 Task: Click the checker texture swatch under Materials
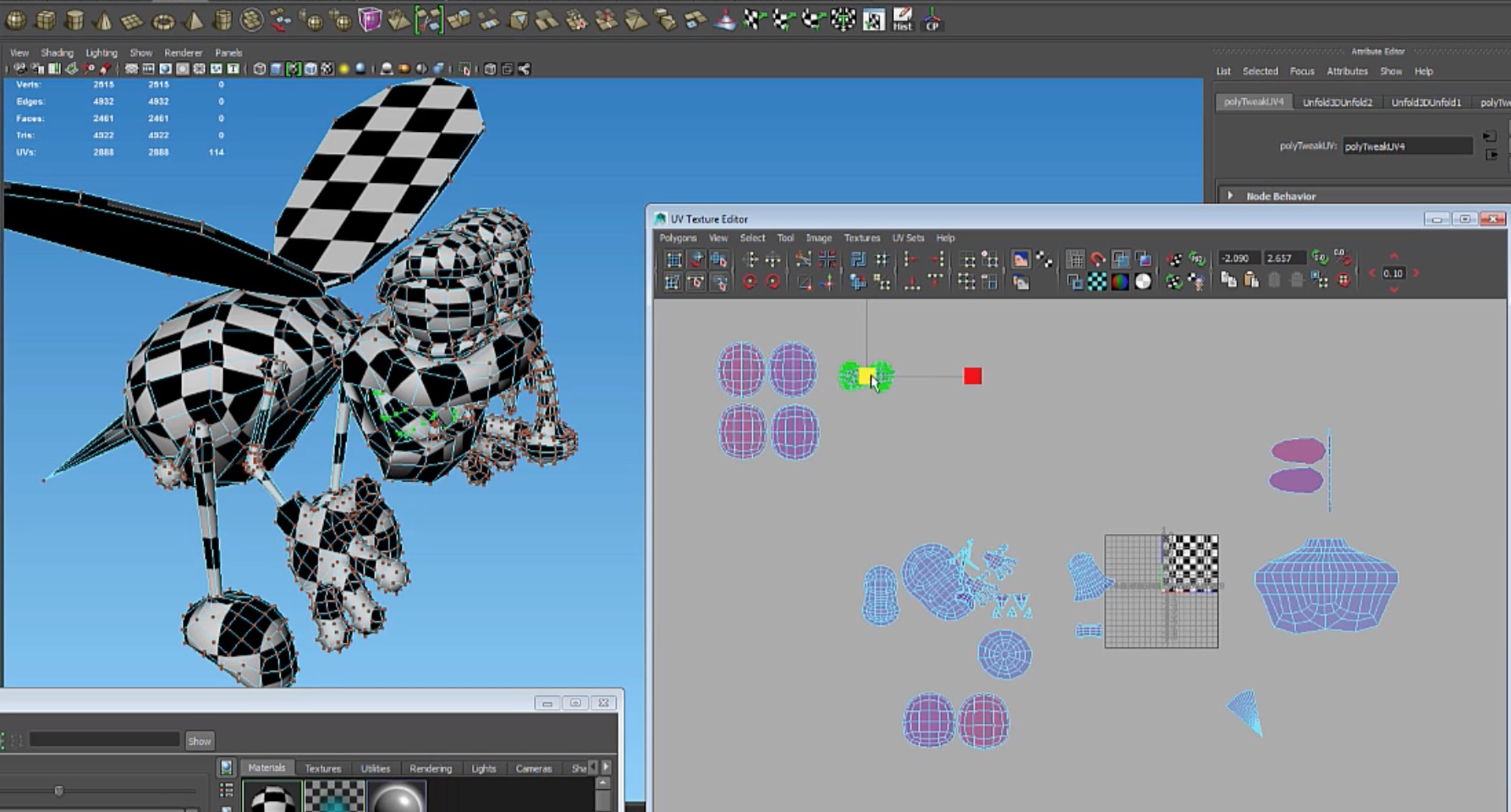336,795
